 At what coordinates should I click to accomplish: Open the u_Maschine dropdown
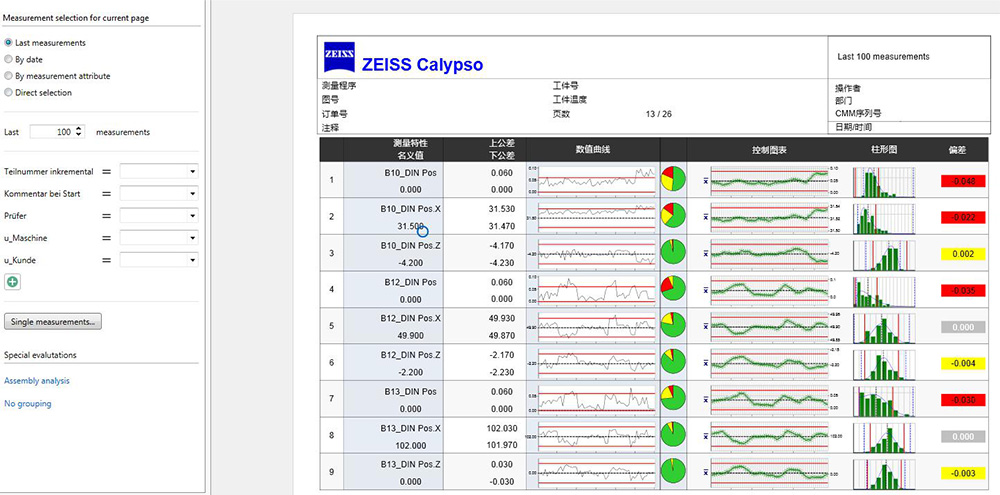[x=159, y=238]
